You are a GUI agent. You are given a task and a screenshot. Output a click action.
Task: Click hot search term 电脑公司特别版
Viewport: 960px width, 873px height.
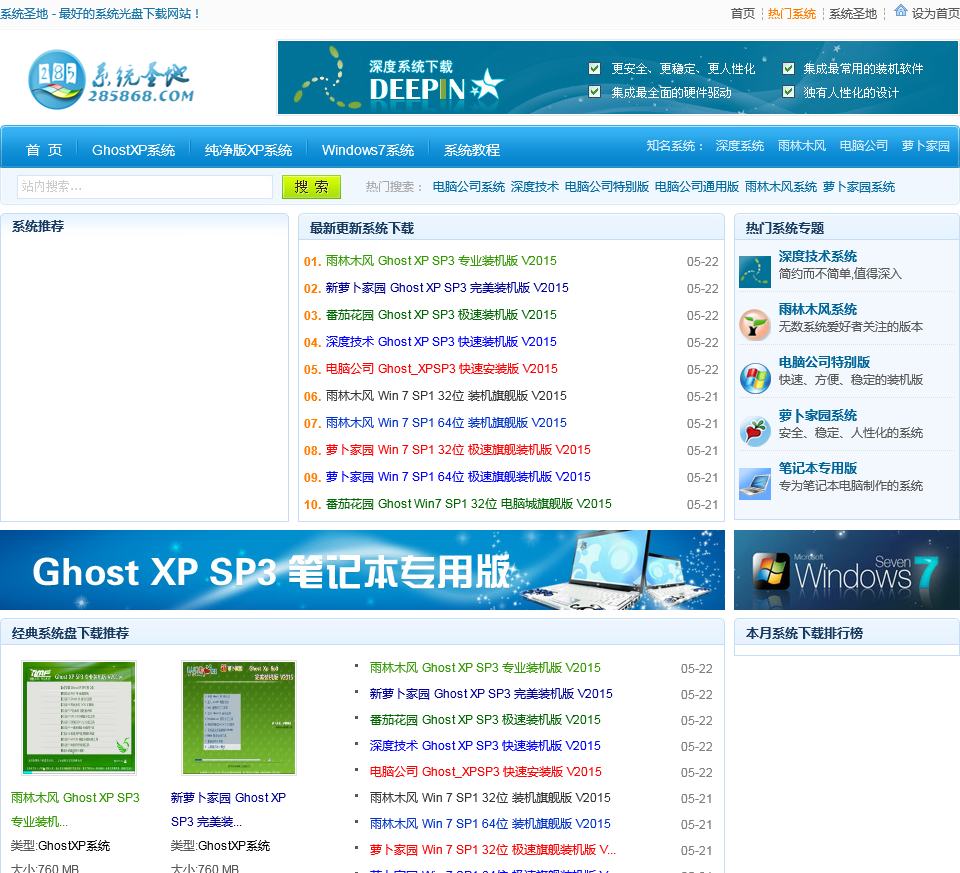click(606, 187)
